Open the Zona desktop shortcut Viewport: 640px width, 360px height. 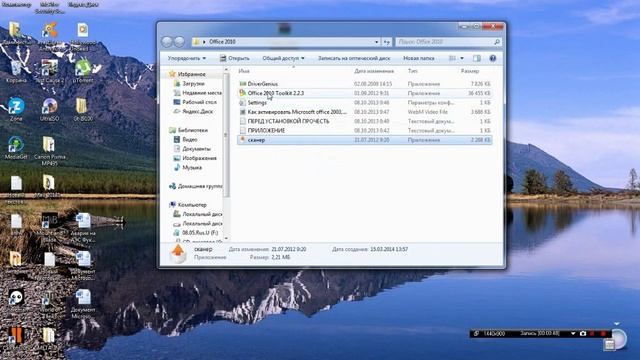[16, 109]
